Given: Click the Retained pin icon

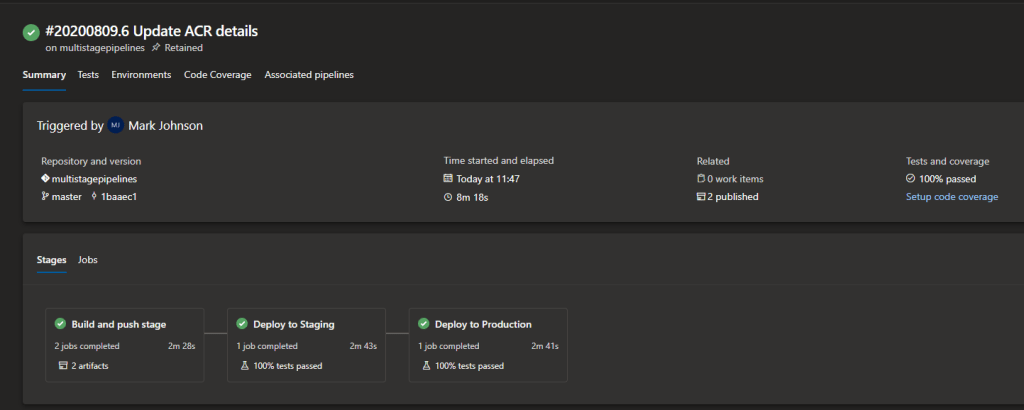Looking at the screenshot, I should [x=156, y=47].
